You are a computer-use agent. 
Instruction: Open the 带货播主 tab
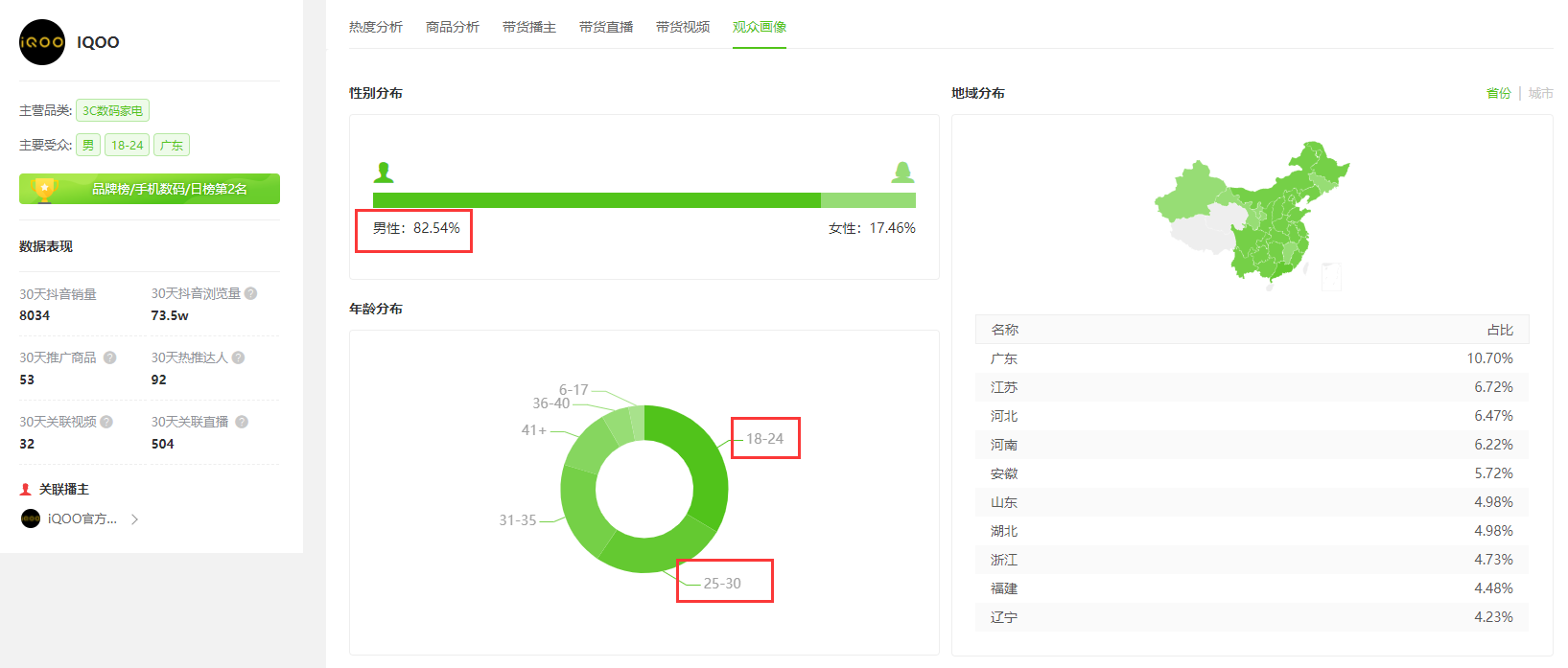coord(529,27)
